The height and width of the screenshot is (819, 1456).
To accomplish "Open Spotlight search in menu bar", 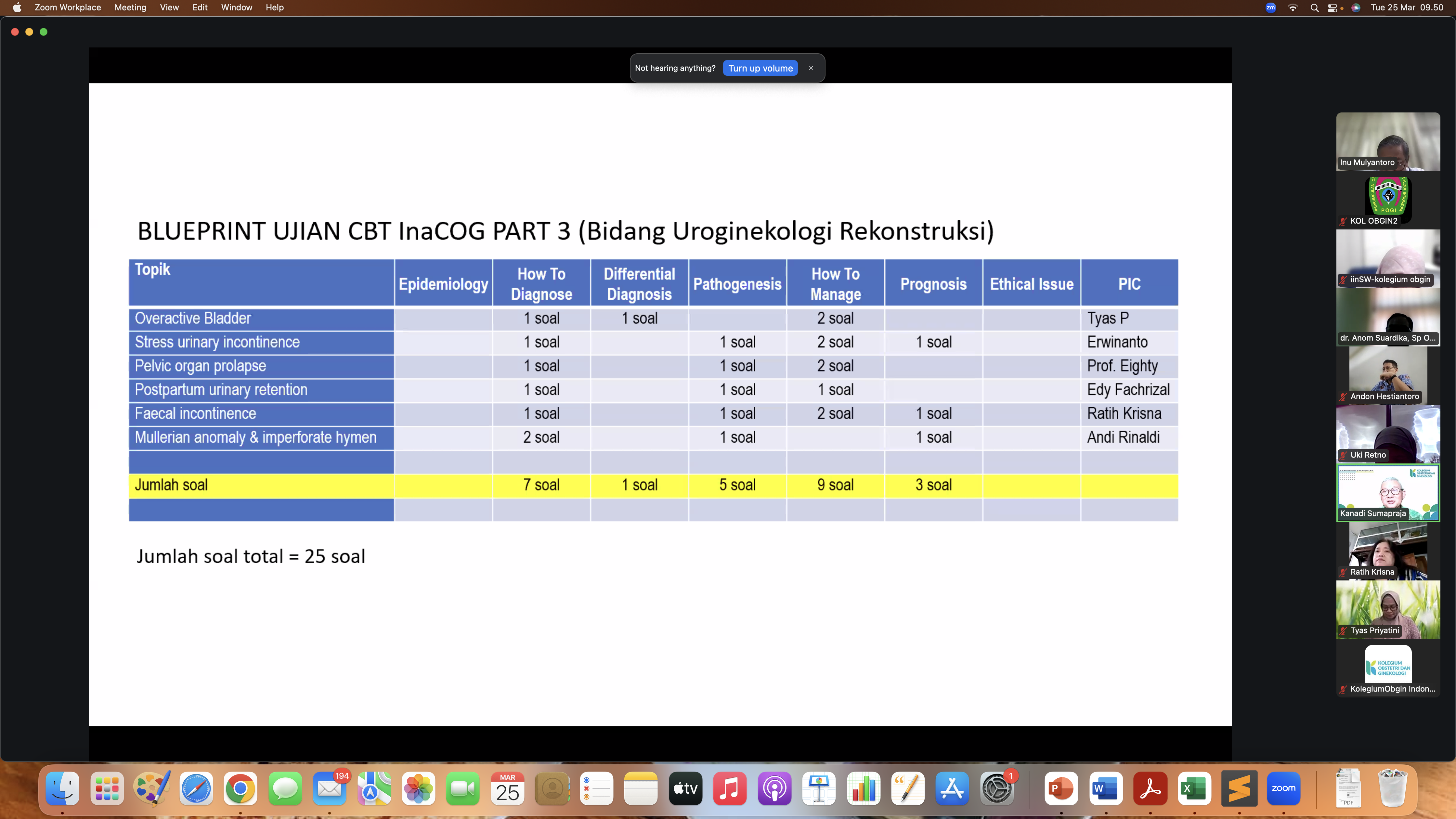I will click(1314, 7).
